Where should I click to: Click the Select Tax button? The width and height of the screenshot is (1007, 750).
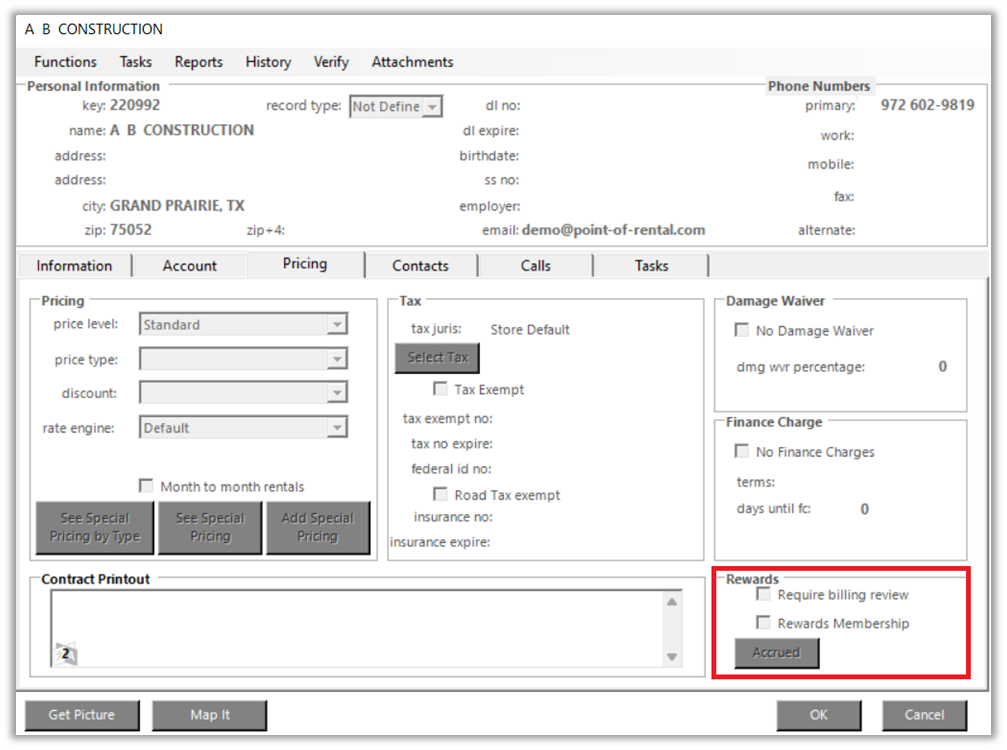437,358
